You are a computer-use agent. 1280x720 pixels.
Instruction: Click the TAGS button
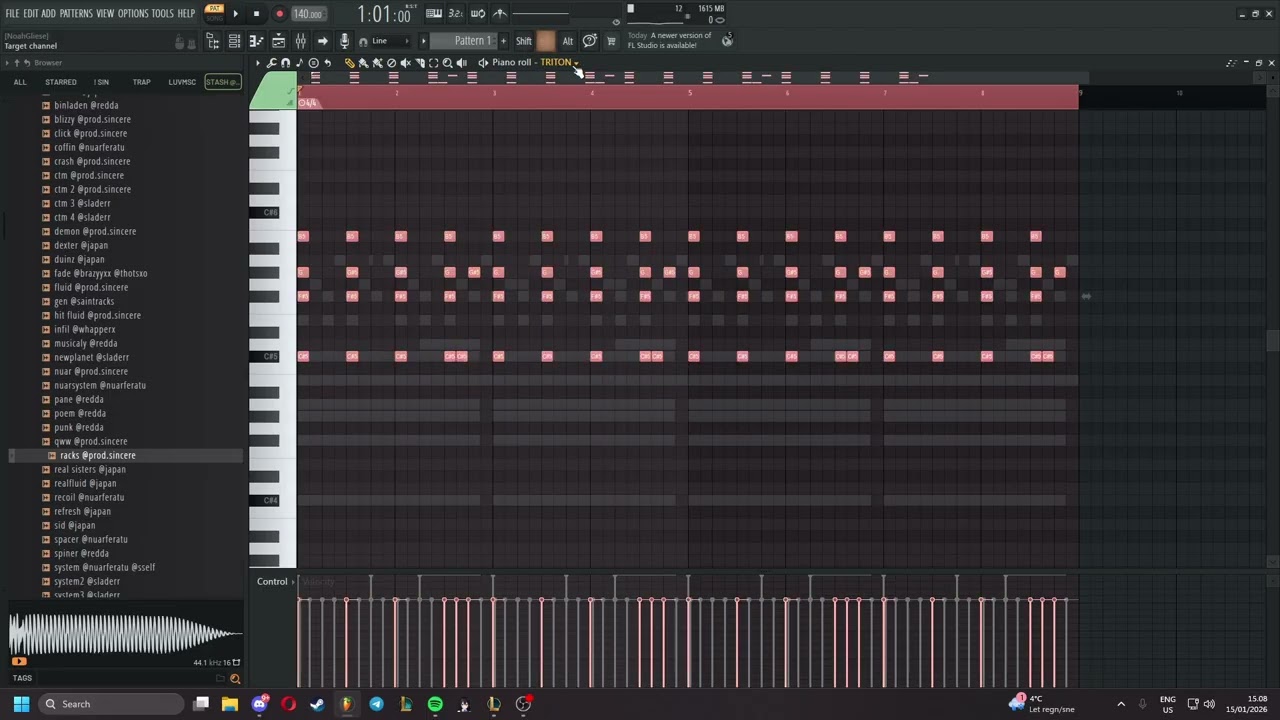click(x=22, y=678)
